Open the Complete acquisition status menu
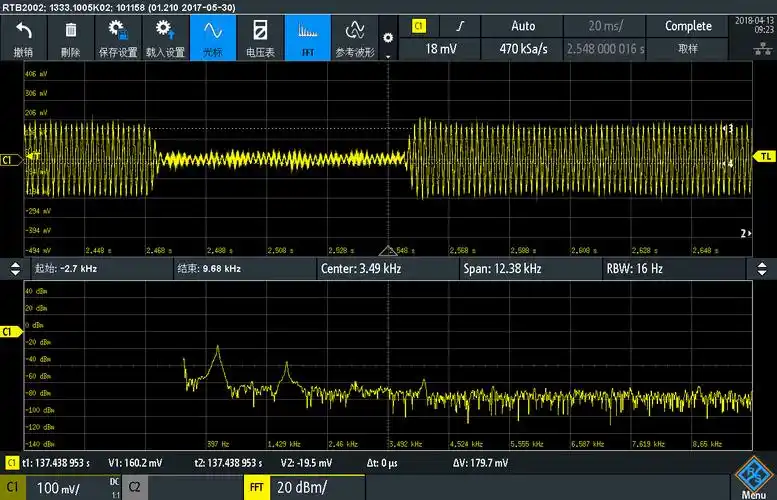The height and width of the screenshot is (500, 777). [x=688, y=26]
